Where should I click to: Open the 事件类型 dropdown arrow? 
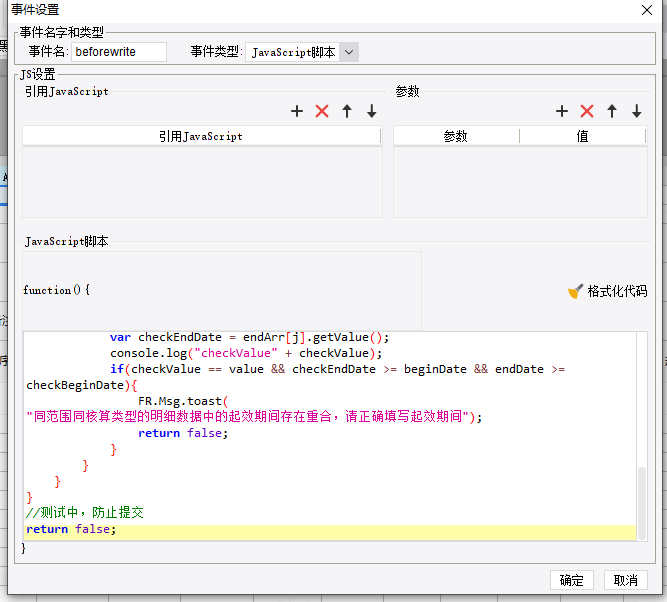(349, 52)
